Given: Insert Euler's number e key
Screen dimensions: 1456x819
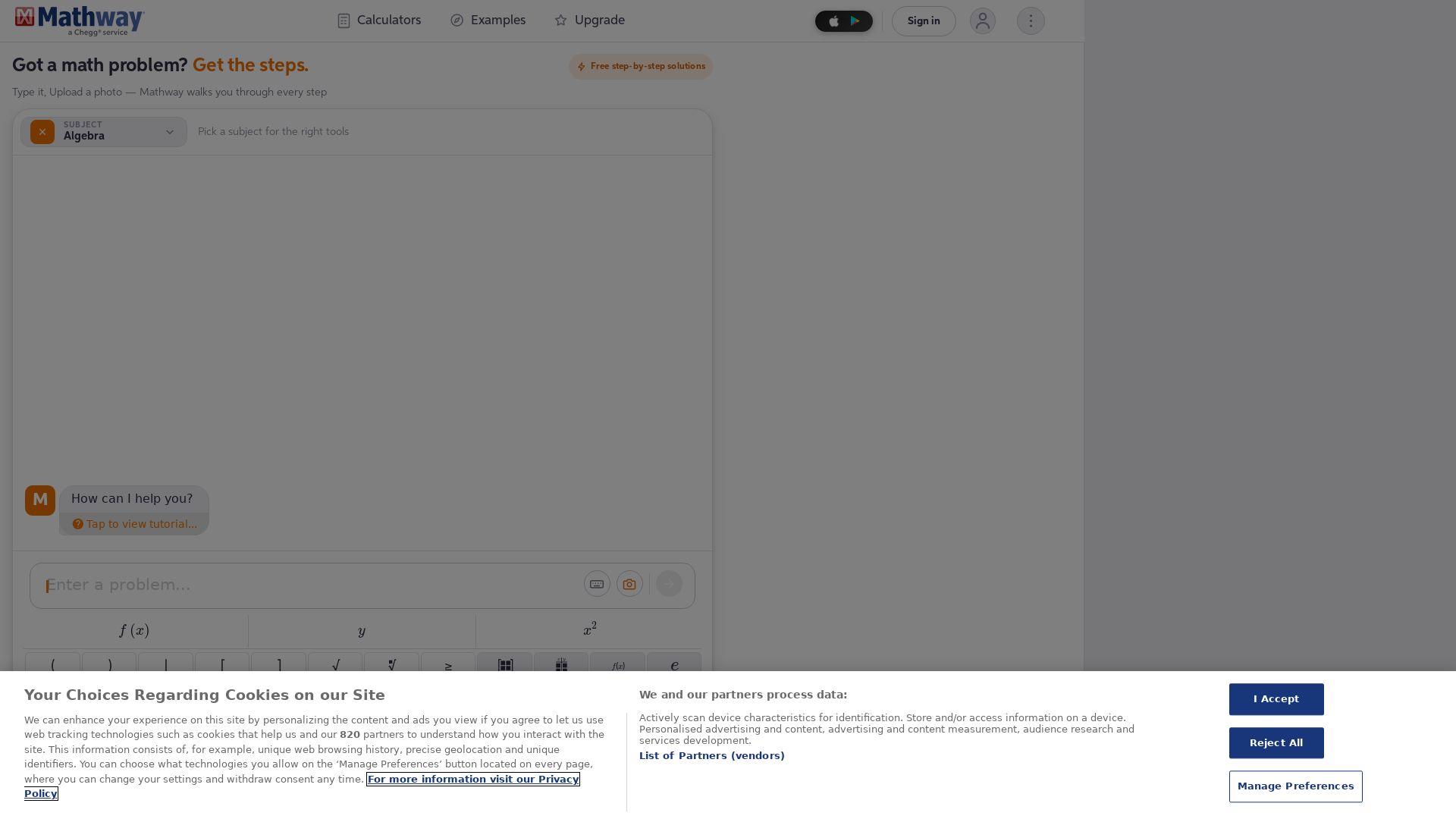Looking at the screenshot, I should (x=674, y=662).
